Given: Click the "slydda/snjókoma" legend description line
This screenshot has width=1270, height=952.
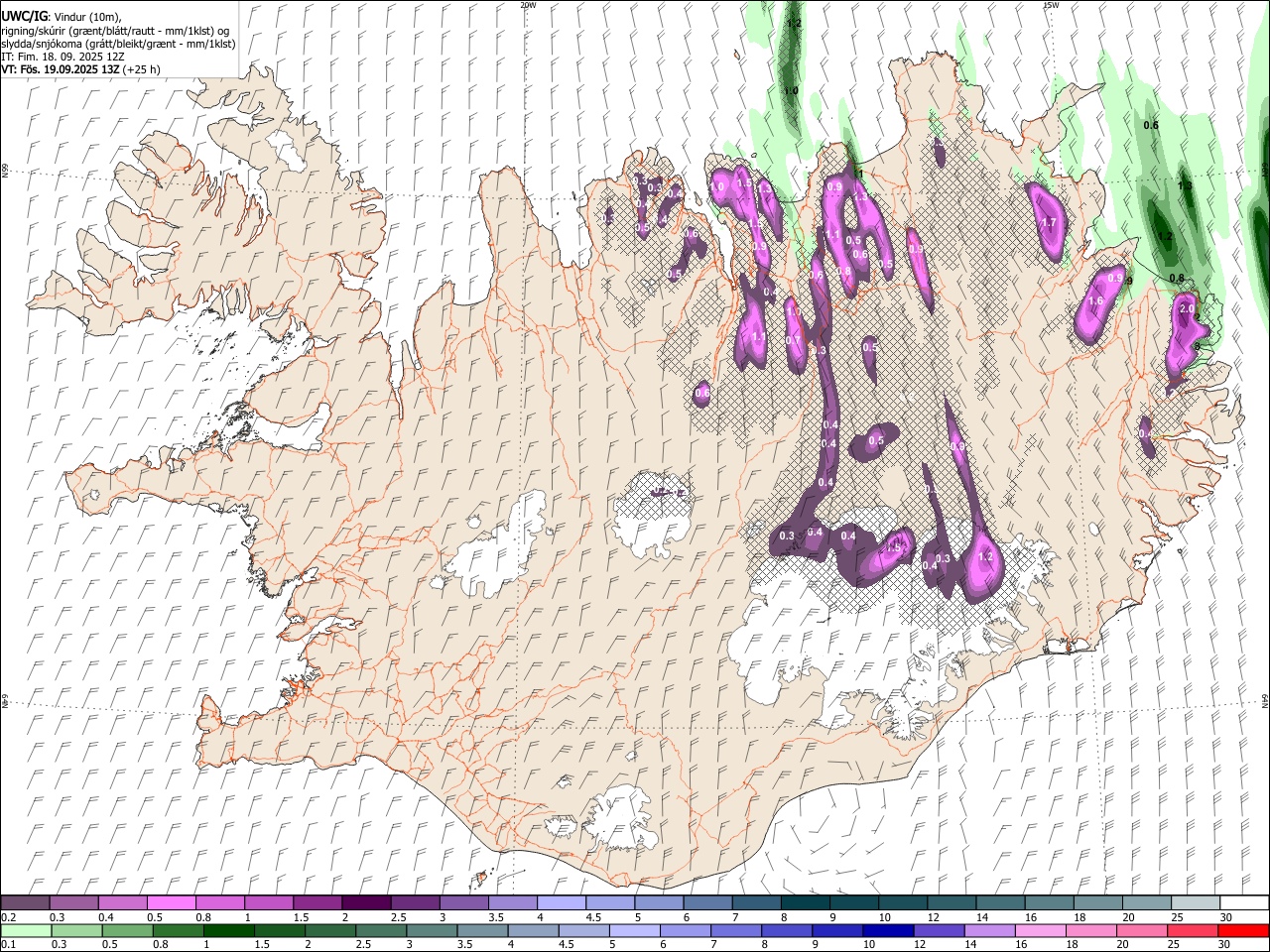Looking at the screenshot, I should pos(118,44).
